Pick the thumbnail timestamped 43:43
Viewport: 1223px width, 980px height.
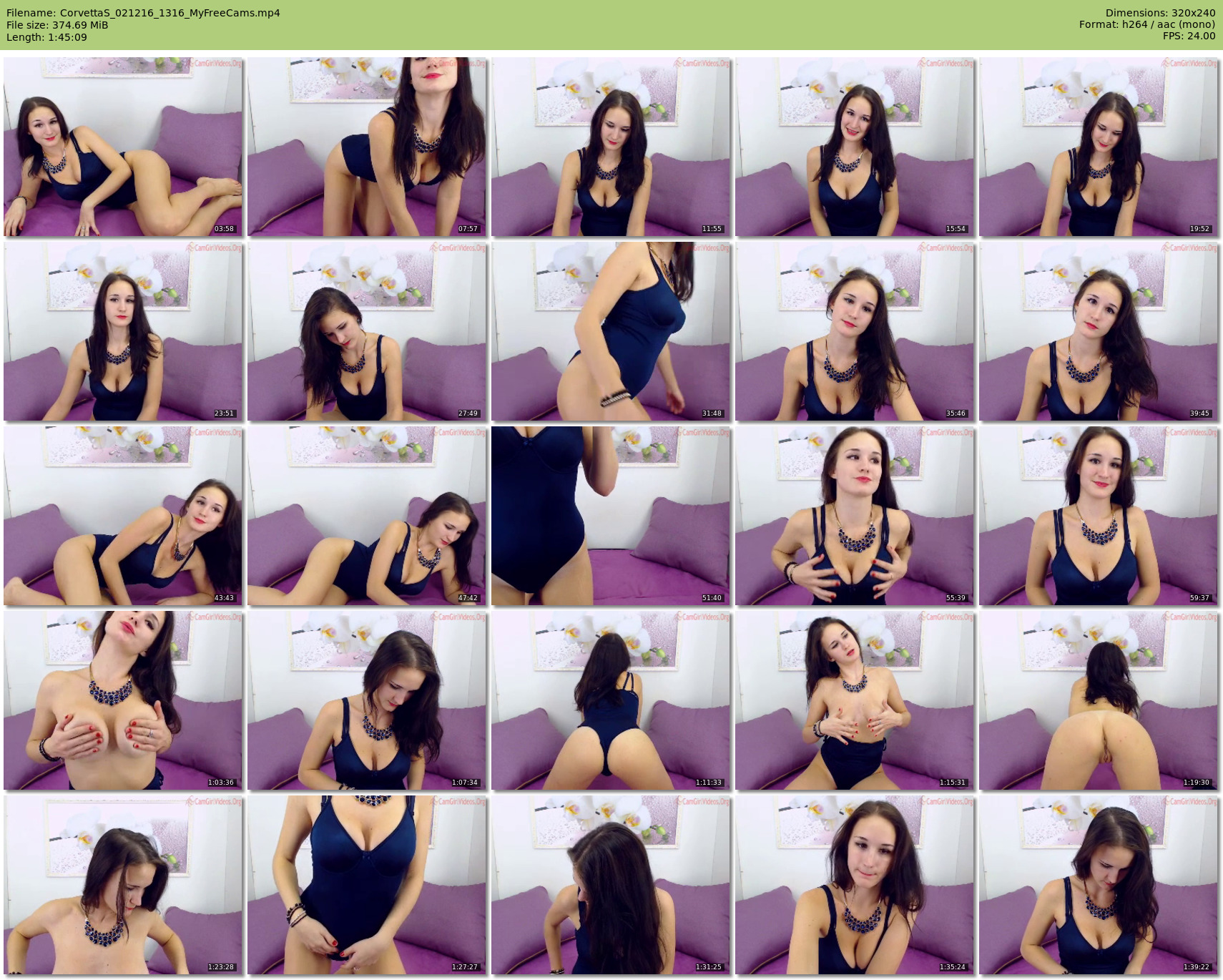pos(123,516)
